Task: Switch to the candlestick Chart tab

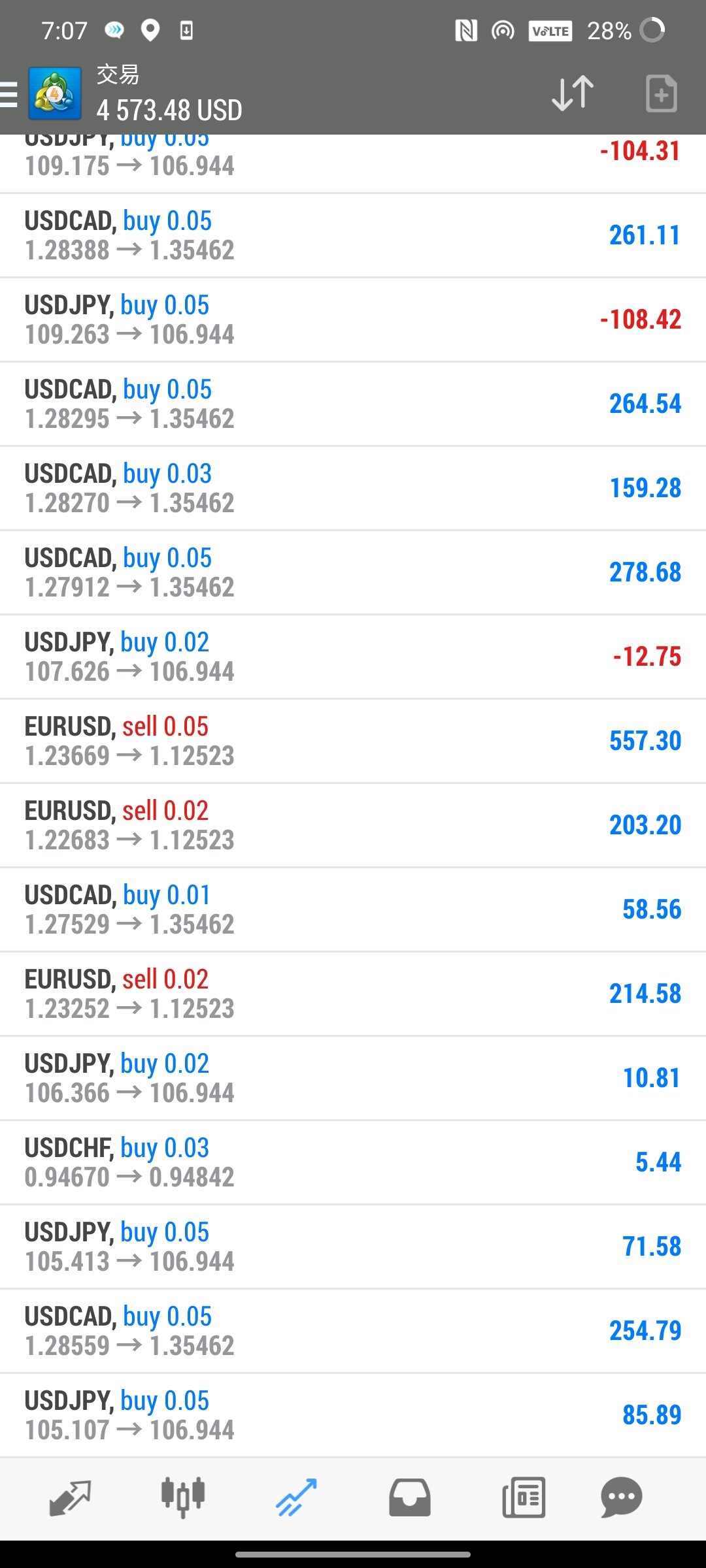Action: [183, 1497]
